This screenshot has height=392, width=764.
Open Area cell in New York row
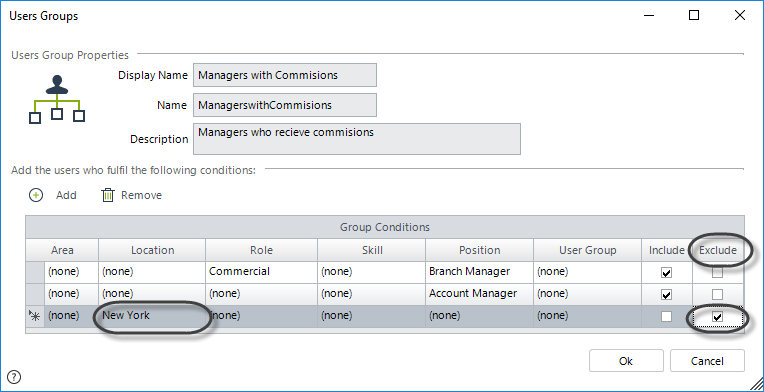point(71,316)
